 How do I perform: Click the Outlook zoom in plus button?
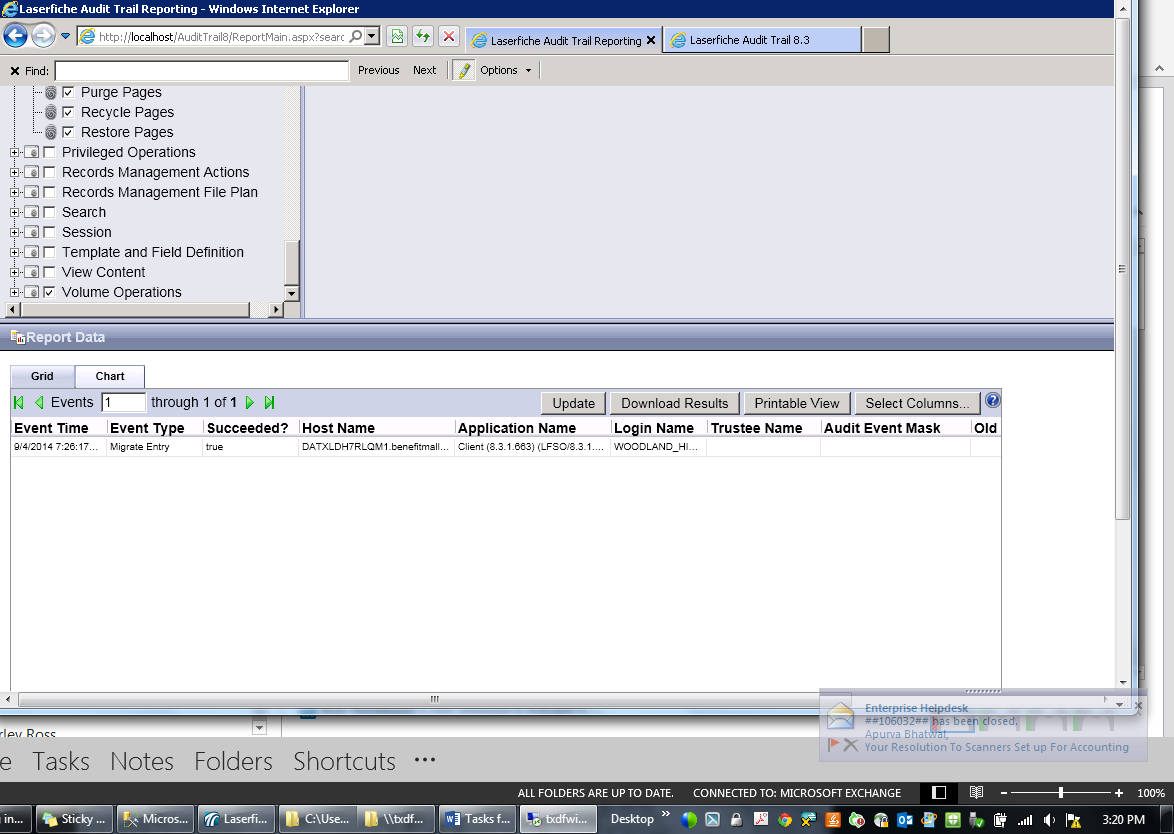(x=1119, y=793)
